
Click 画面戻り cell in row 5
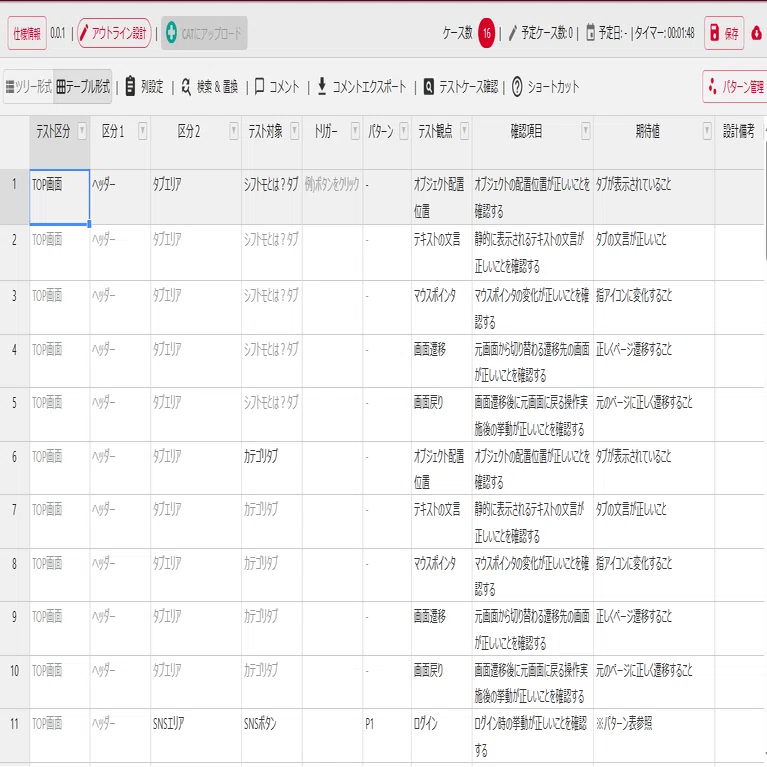(x=442, y=415)
